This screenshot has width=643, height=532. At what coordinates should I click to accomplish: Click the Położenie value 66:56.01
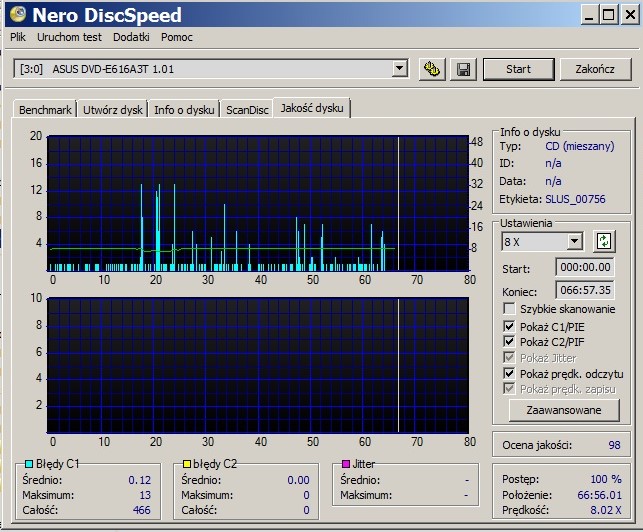pyautogui.click(x=600, y=495)
